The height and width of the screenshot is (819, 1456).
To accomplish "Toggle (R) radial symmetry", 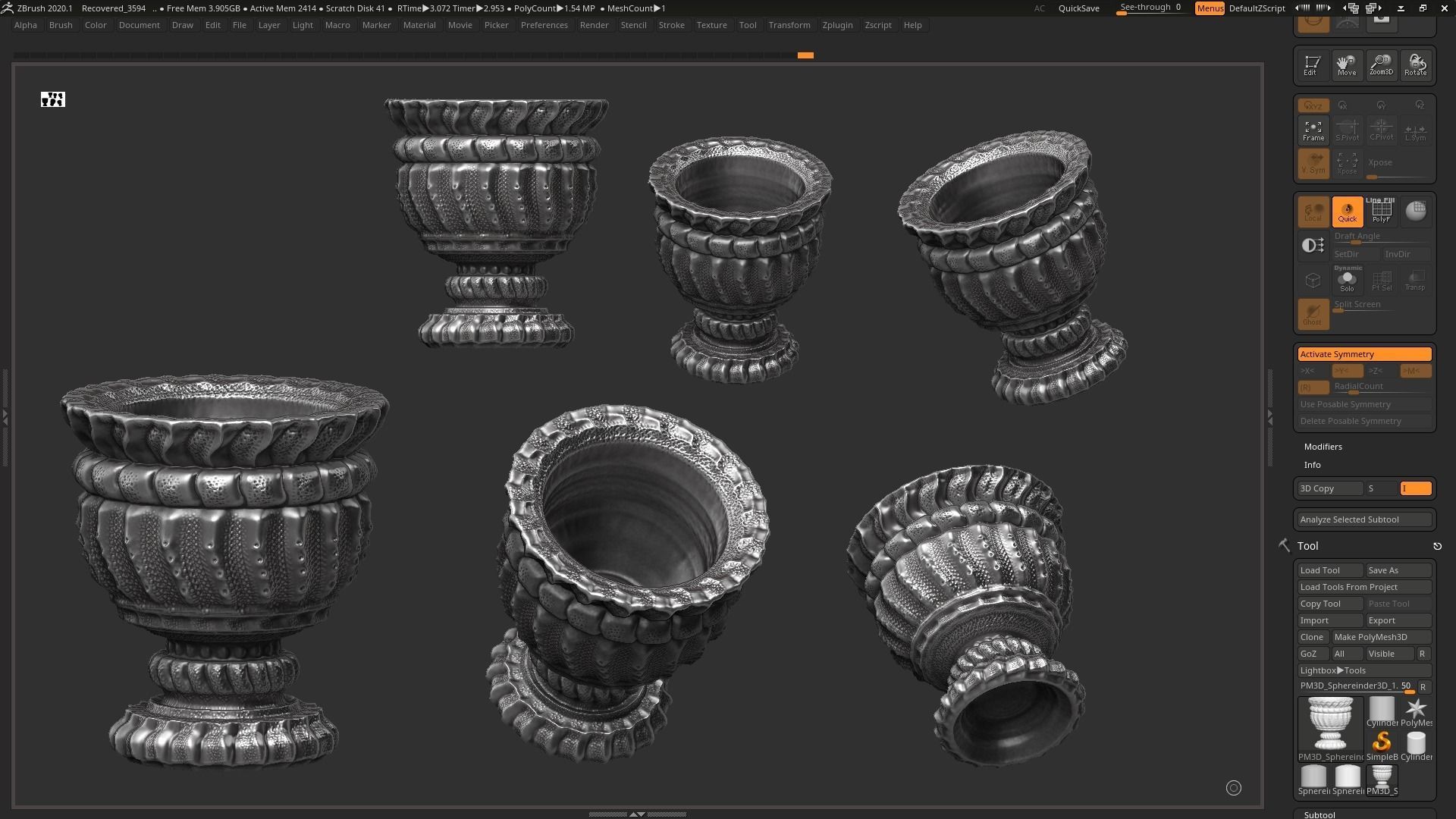I will pyautogui.click(x=1313, y=388).
